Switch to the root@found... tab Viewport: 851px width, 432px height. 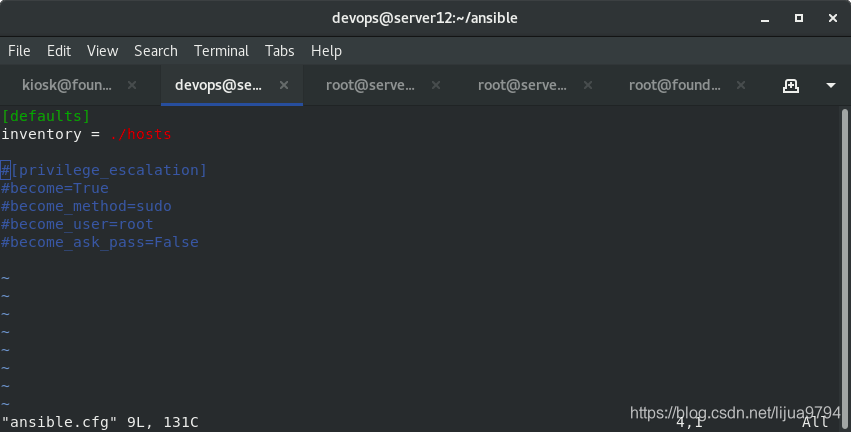(x=675, y=85)
